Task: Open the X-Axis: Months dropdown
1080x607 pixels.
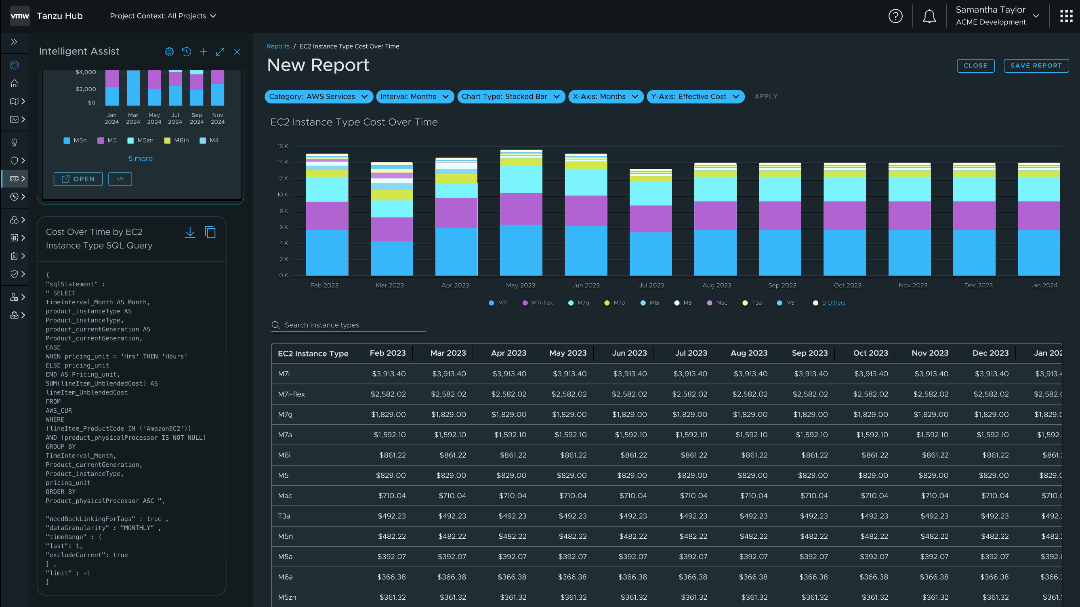Action: click(606, 96)
